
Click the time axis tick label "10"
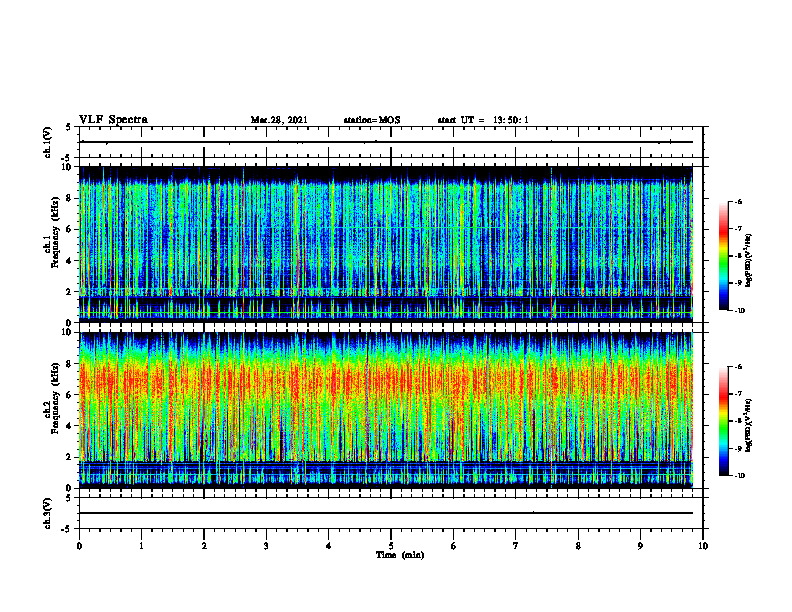coord(703,546)
